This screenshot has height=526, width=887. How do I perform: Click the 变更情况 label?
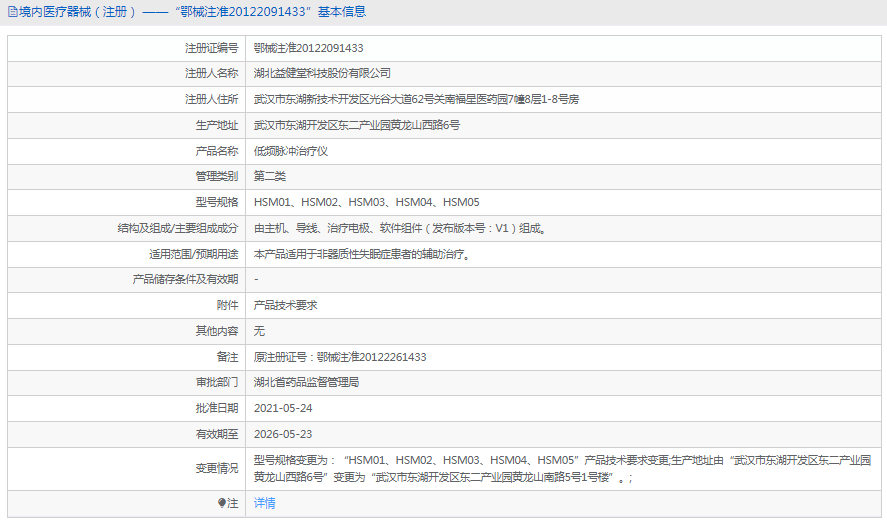click(x=217, y=468)
